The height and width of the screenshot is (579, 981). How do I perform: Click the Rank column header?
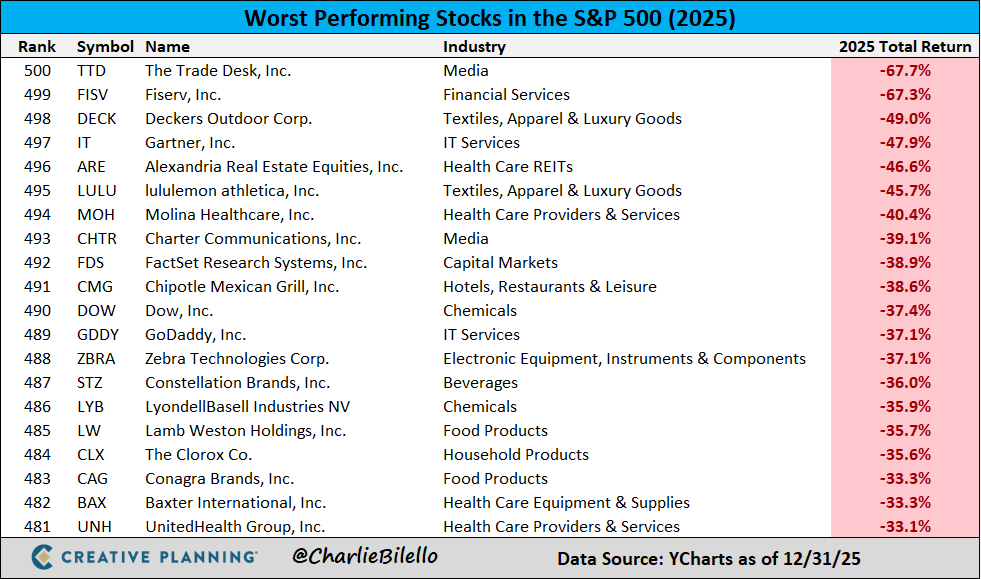[38, 47]
